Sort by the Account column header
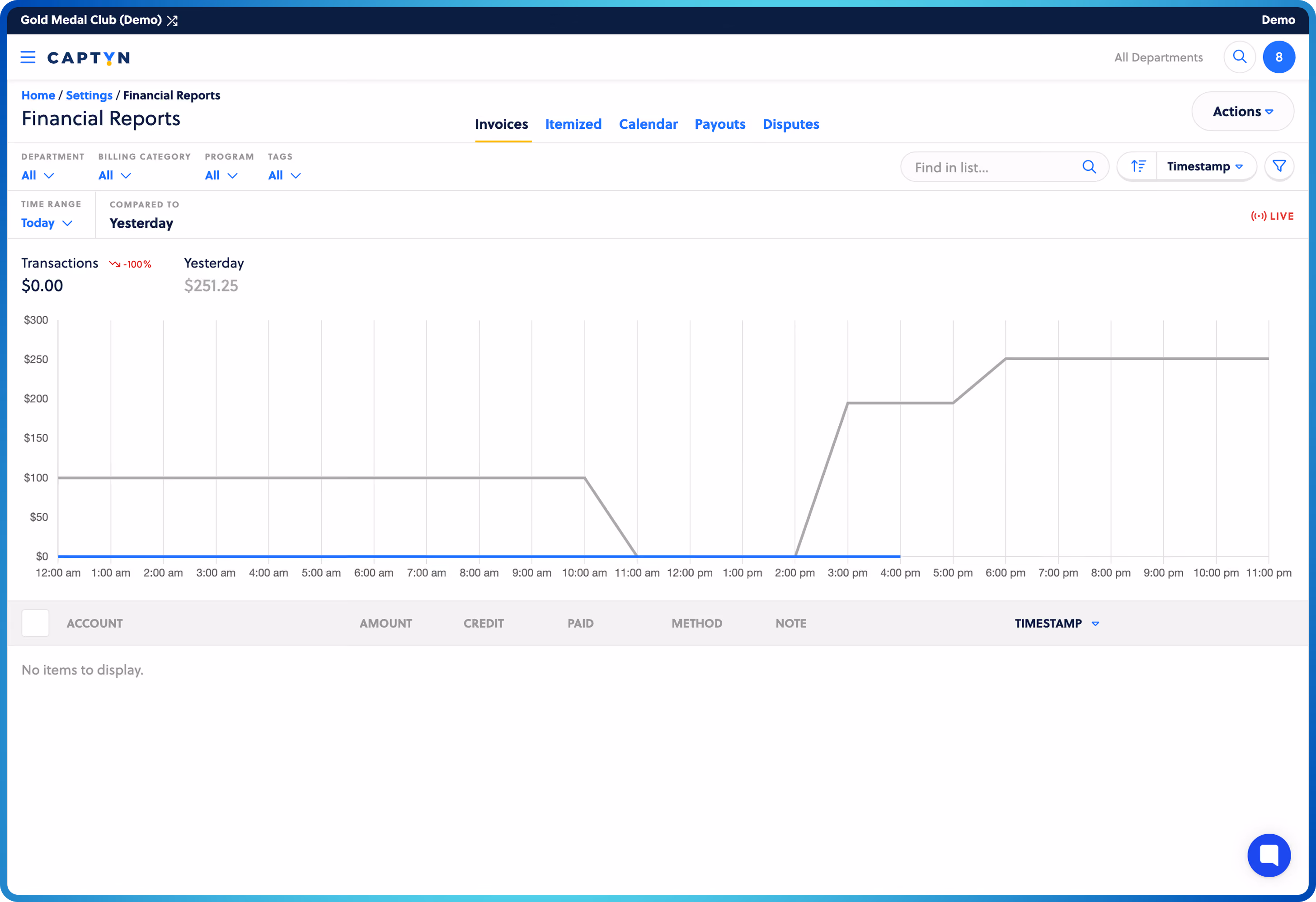 (x=94, y=624)
